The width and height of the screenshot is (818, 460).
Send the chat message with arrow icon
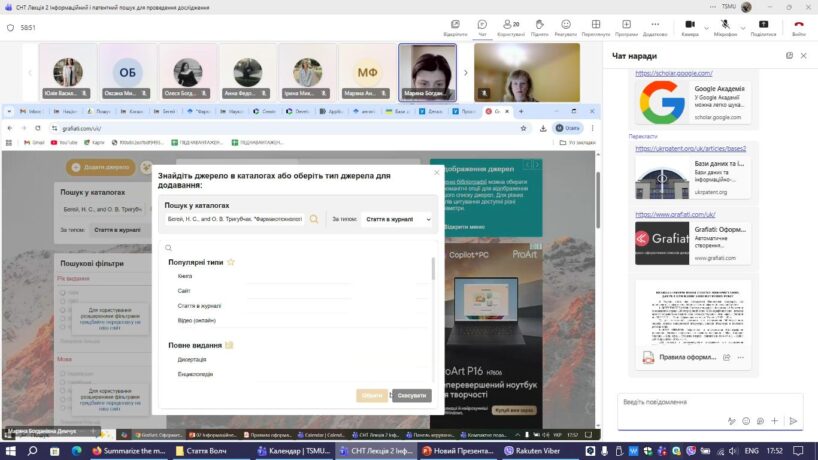tap(793, 421)
